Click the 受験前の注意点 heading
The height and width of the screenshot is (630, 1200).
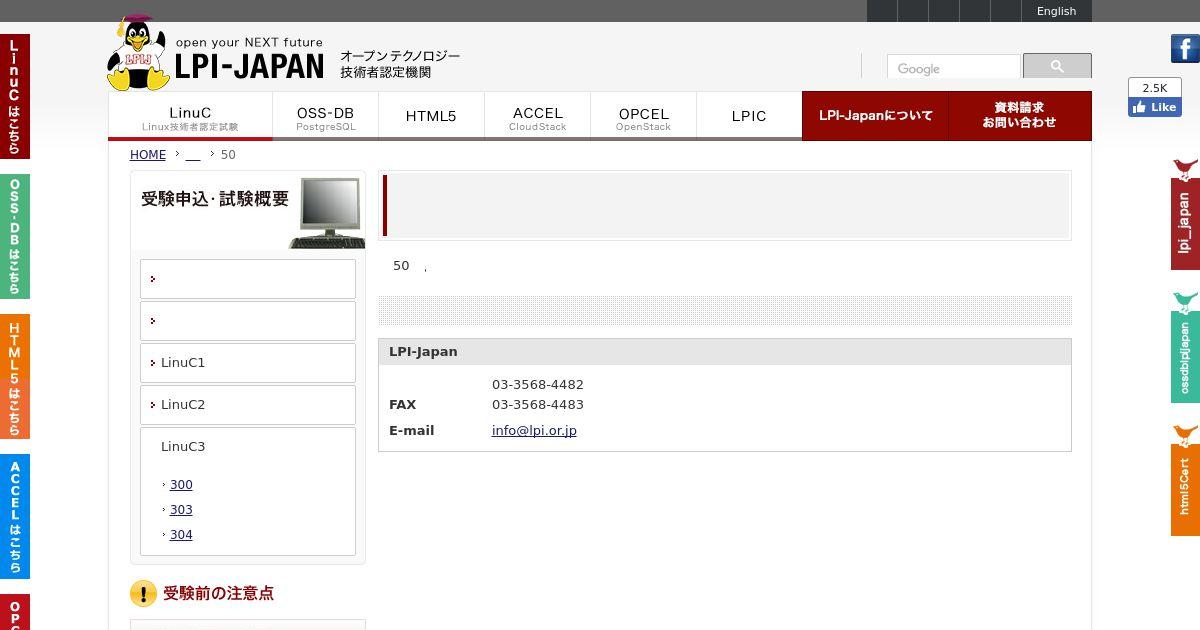click(x=218, y=593)
